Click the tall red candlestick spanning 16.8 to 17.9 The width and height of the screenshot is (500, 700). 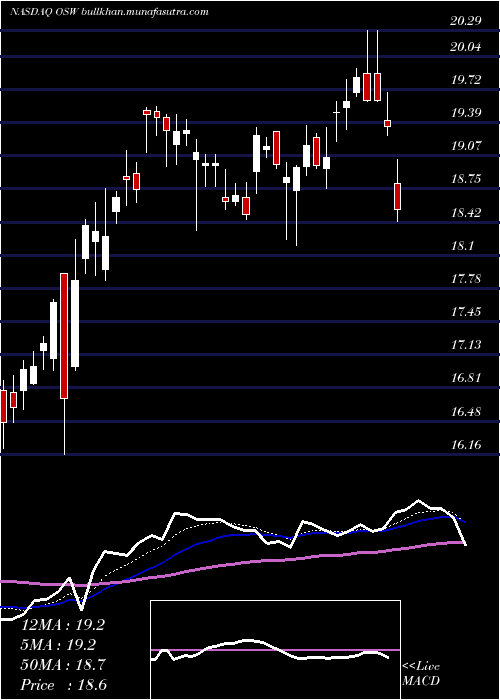[64, 335]
